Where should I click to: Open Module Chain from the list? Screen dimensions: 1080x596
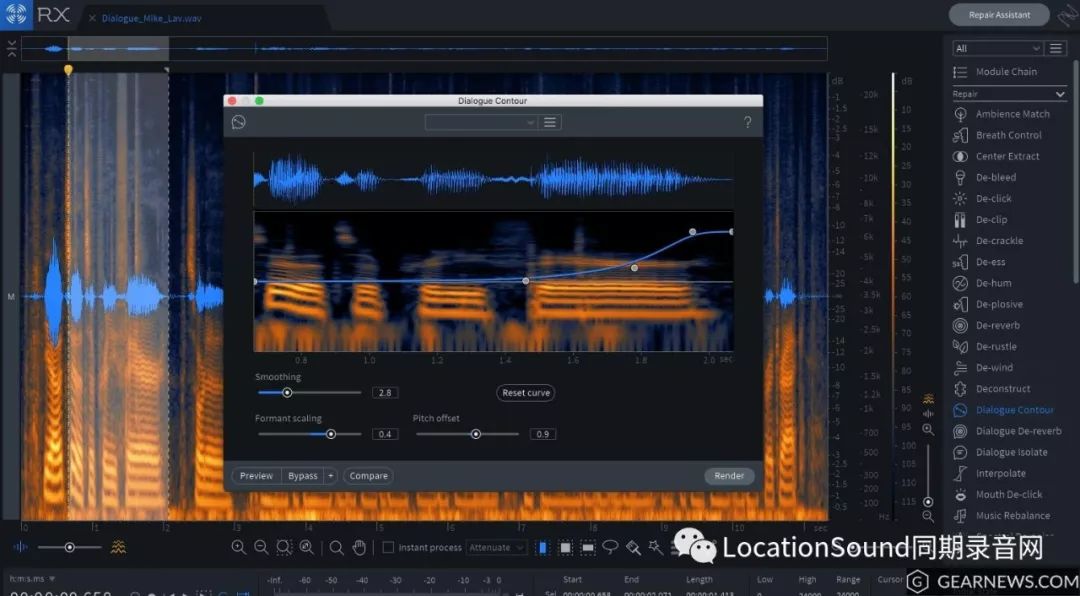click(x=1005, y=72)
